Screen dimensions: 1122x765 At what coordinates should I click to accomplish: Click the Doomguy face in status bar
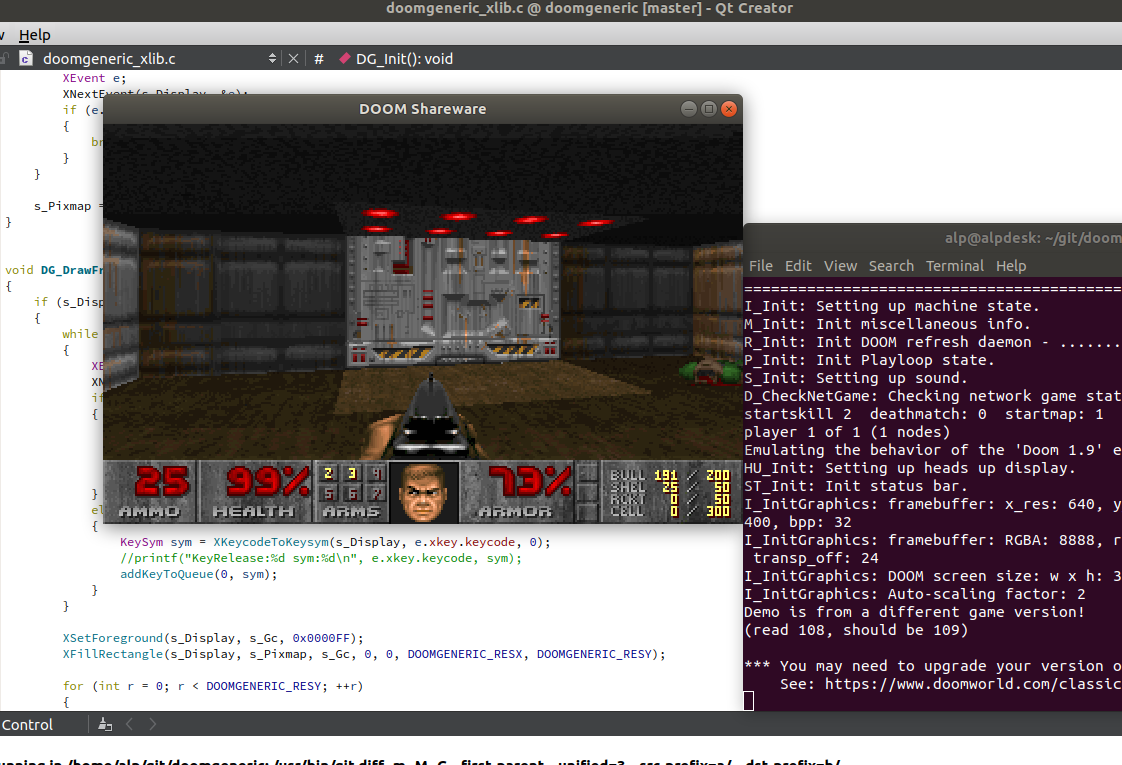click(424, 492)
